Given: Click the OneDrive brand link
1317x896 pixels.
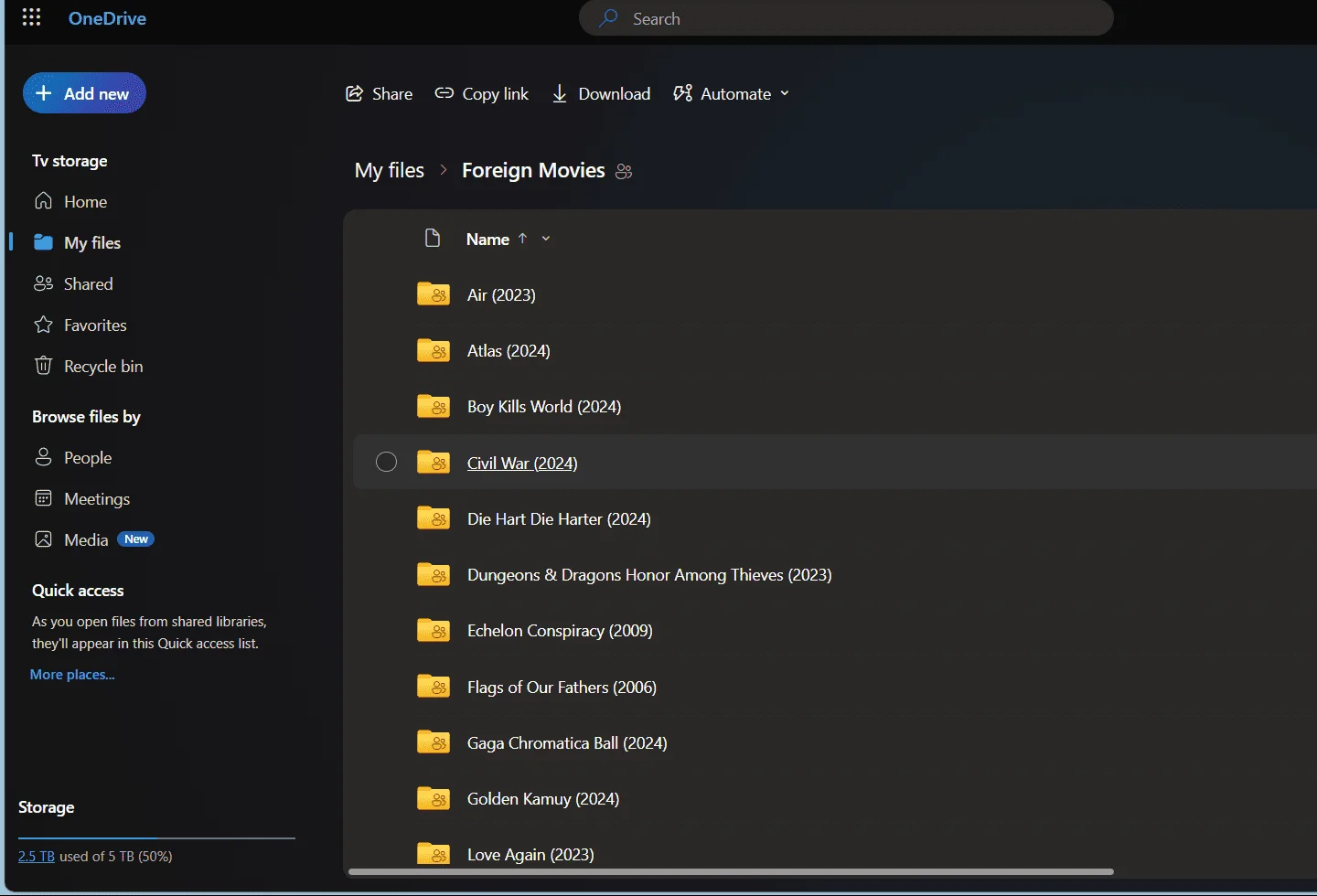Looking at the screenshot, I should pyautogui.click(x=107, y=18).
